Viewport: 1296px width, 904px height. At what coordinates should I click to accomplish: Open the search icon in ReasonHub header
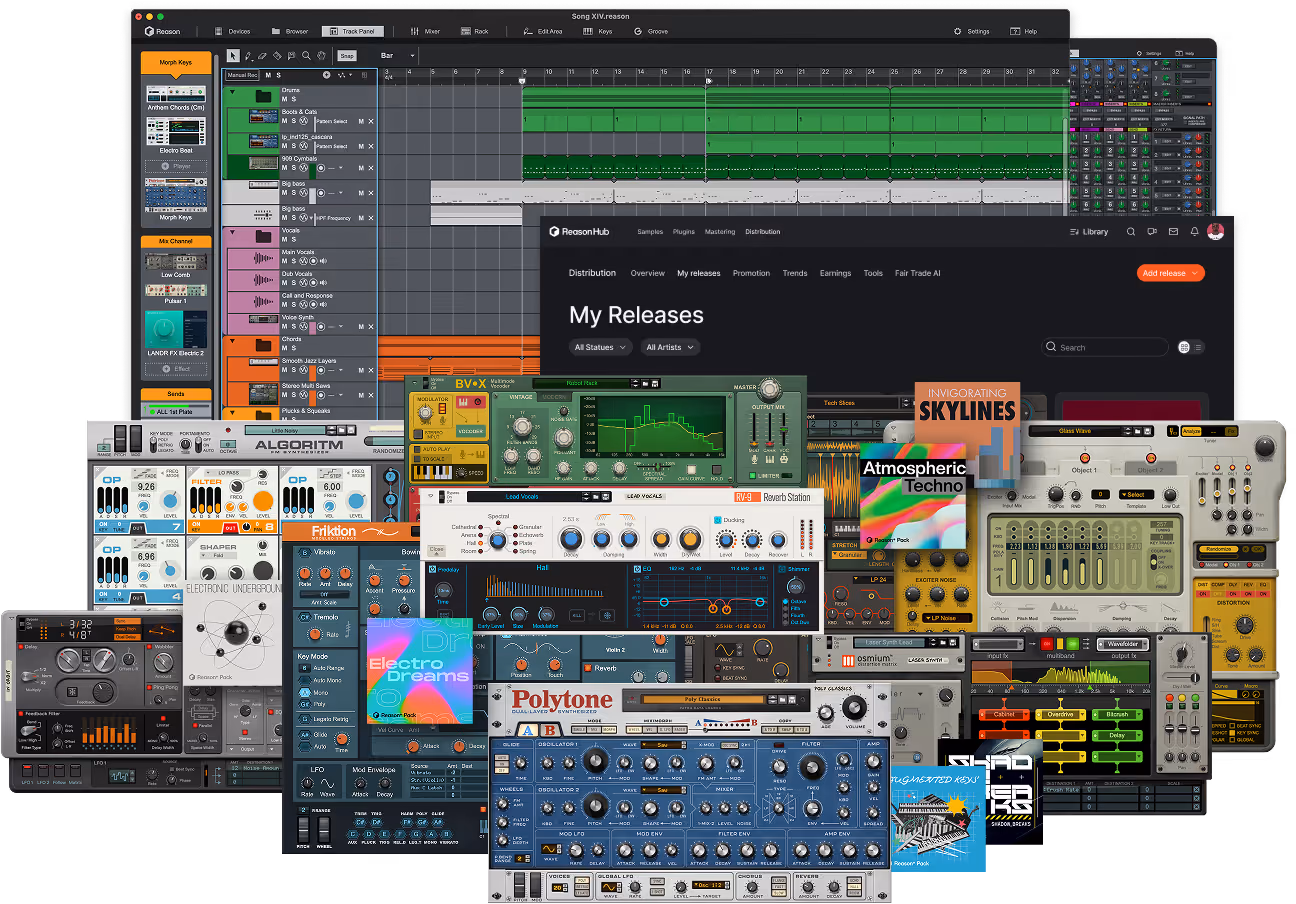tap(1131, 232)
